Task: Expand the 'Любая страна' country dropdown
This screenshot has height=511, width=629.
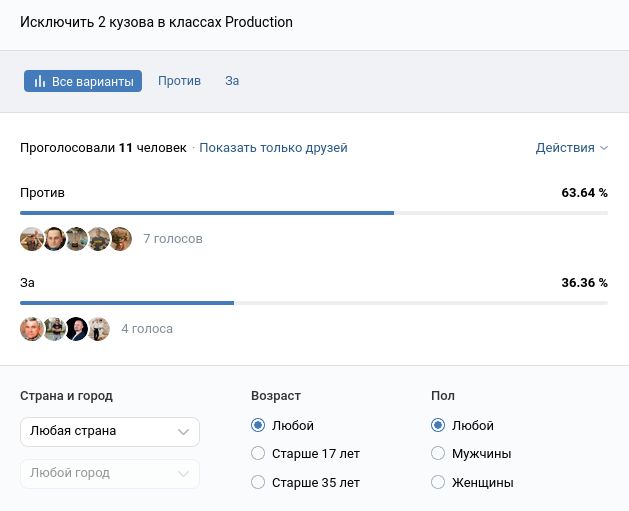Action: coord(110,432)
